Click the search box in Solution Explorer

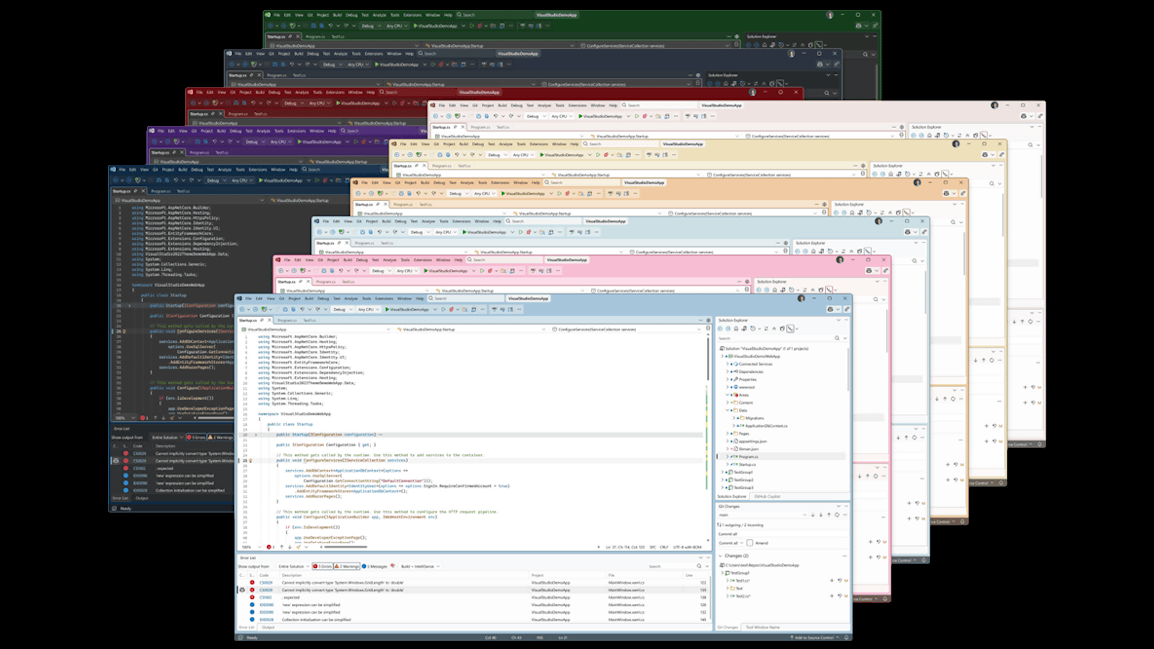(770, 339)
